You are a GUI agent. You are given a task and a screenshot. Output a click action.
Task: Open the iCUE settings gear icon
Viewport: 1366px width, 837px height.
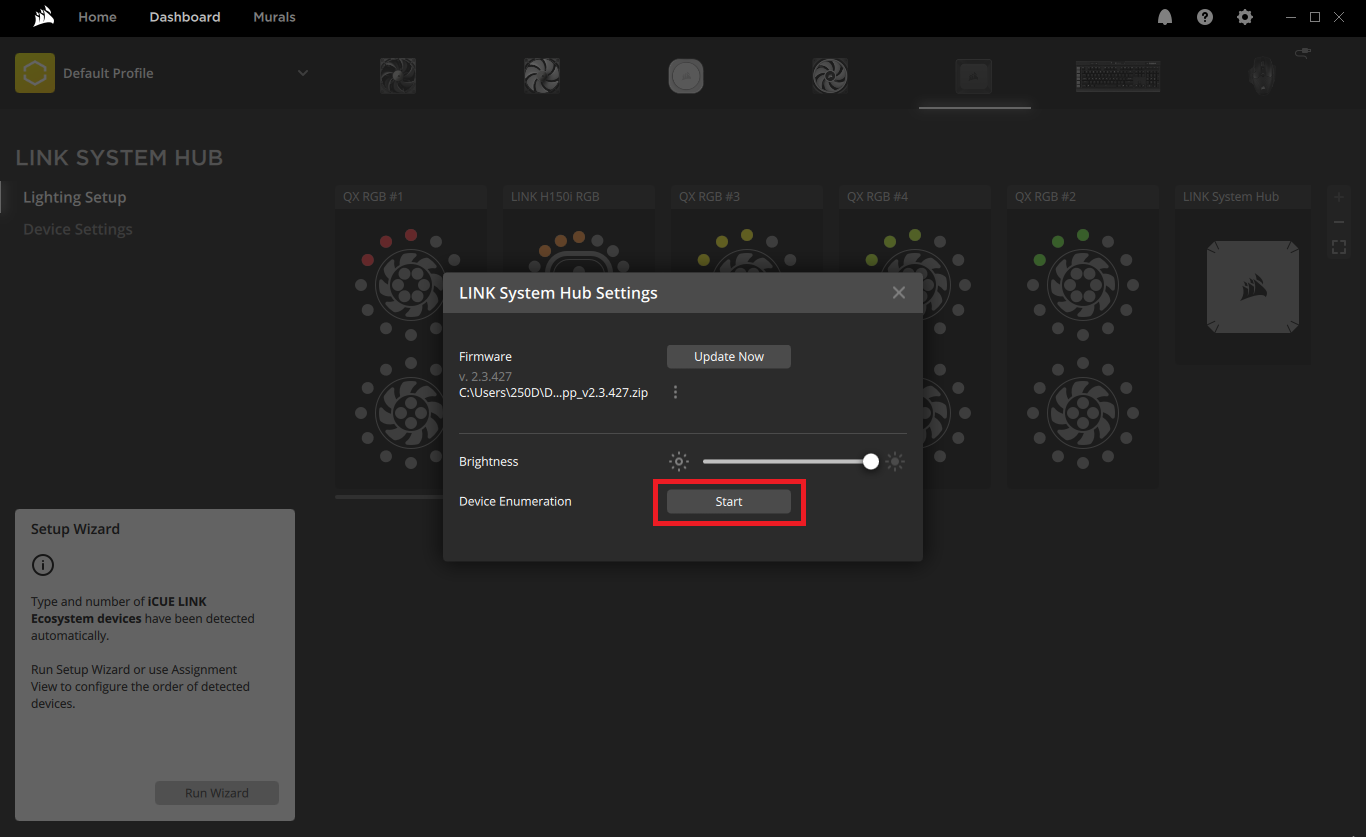pyautogui.click(x=1244, y=17)
